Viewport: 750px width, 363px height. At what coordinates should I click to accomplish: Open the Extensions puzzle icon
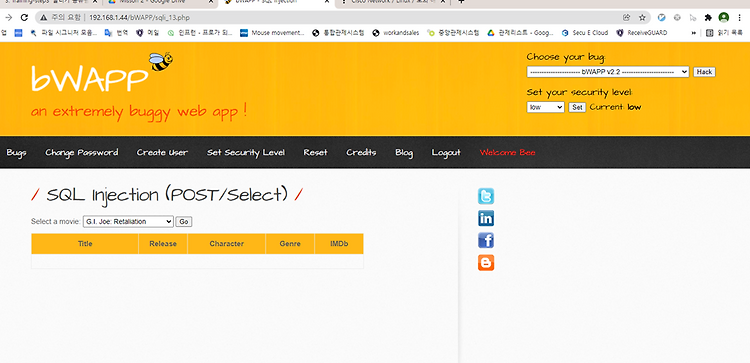pyautogui.click(x=708, y=18)
